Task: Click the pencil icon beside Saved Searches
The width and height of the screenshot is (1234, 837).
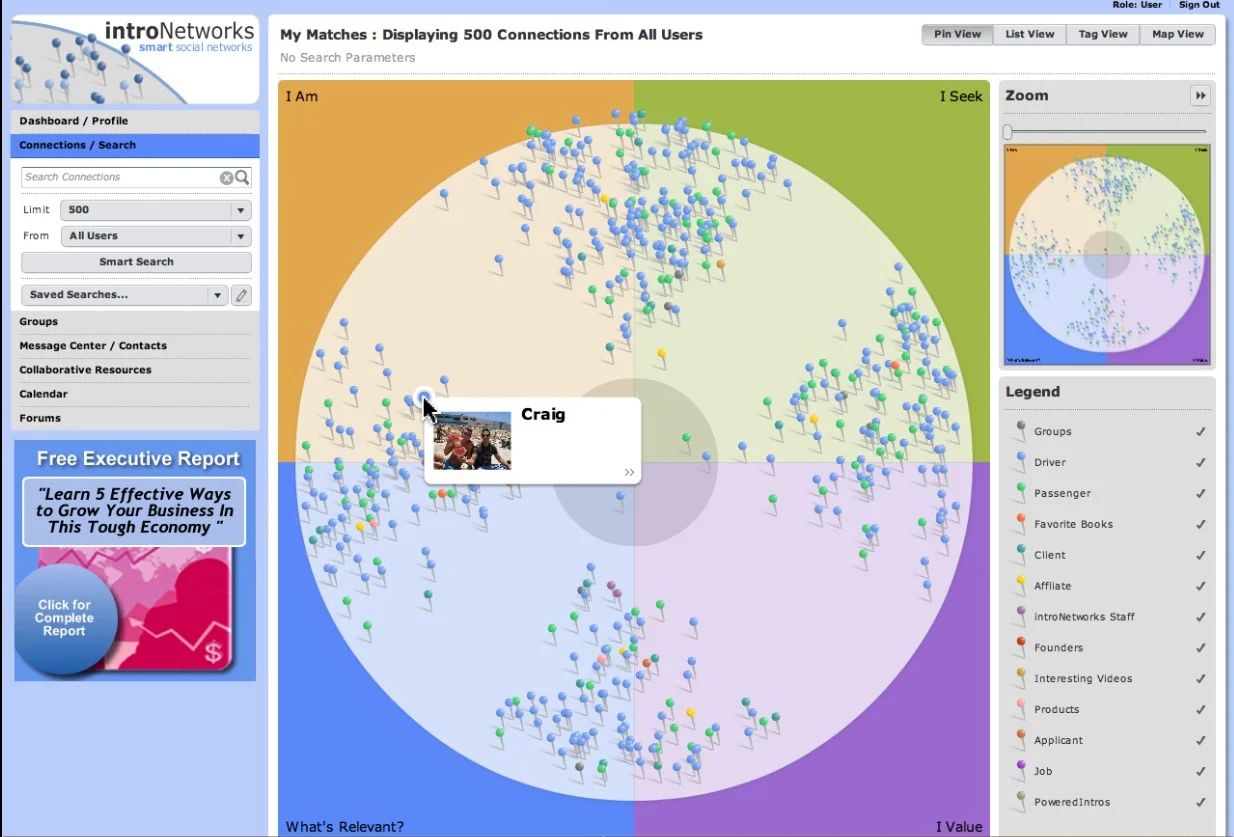Action: 240,295
